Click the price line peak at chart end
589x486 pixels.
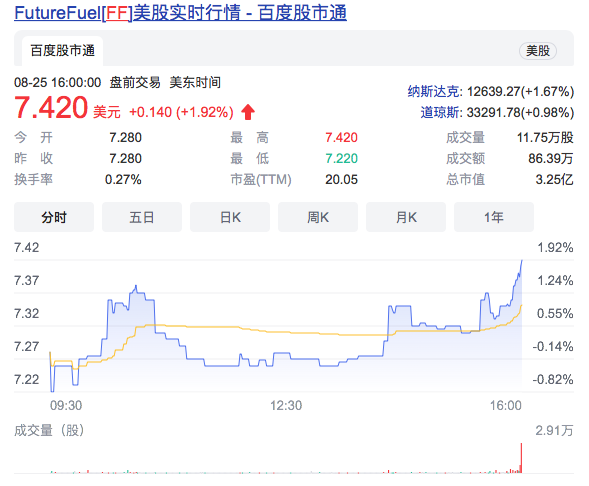pos(522,261)
